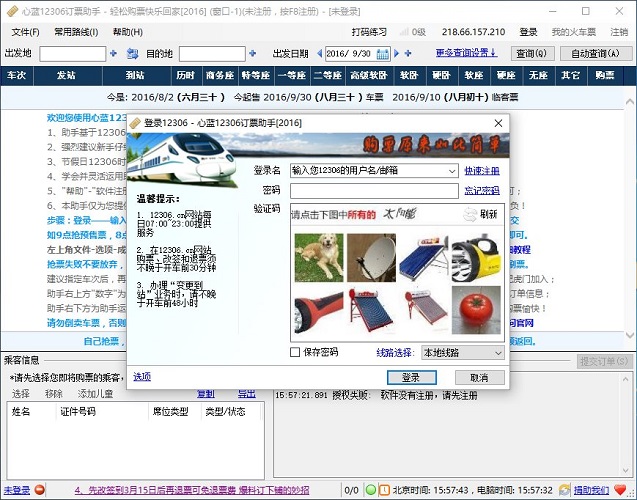The image size is (637, 500).
Task: Click IP address 218.66.157.210
Action: coord(473,32)
